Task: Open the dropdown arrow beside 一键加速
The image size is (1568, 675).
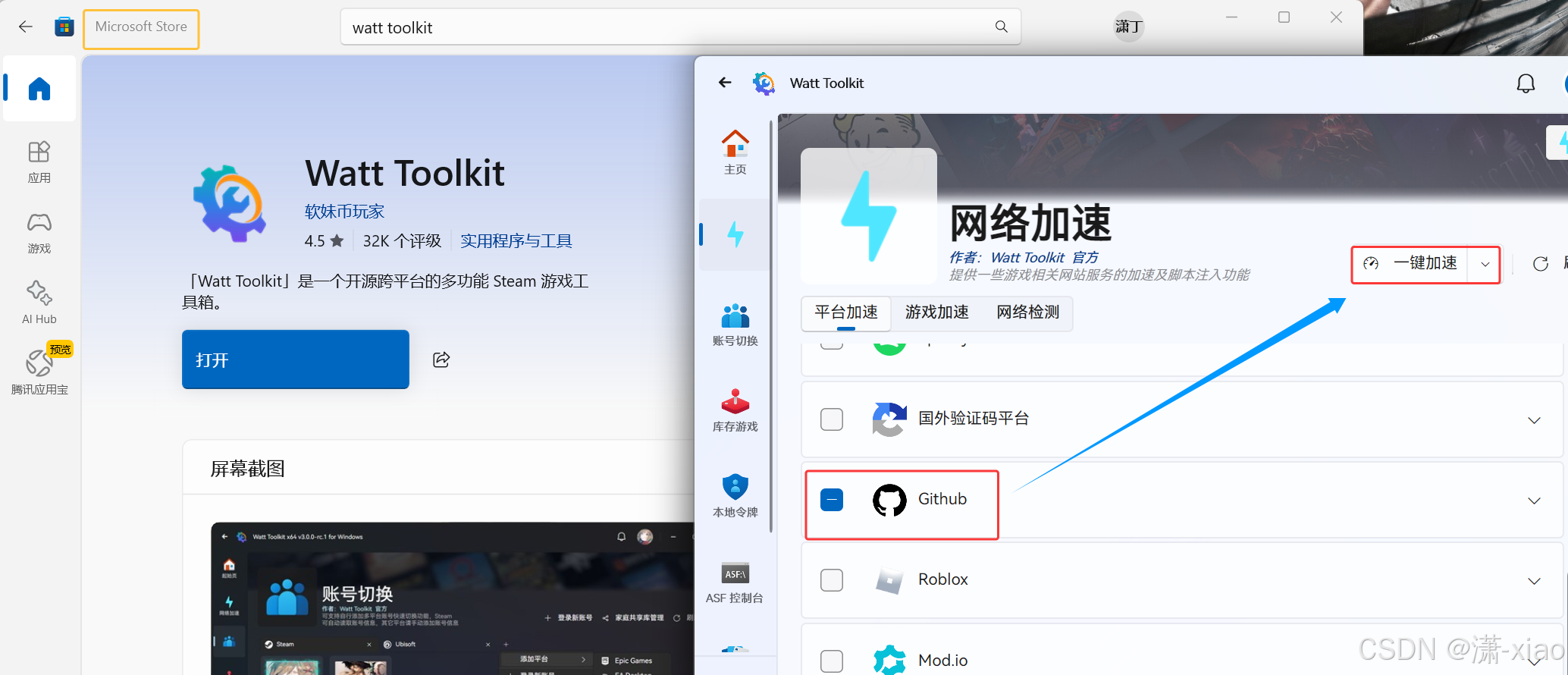Action: pos(1485,264)
